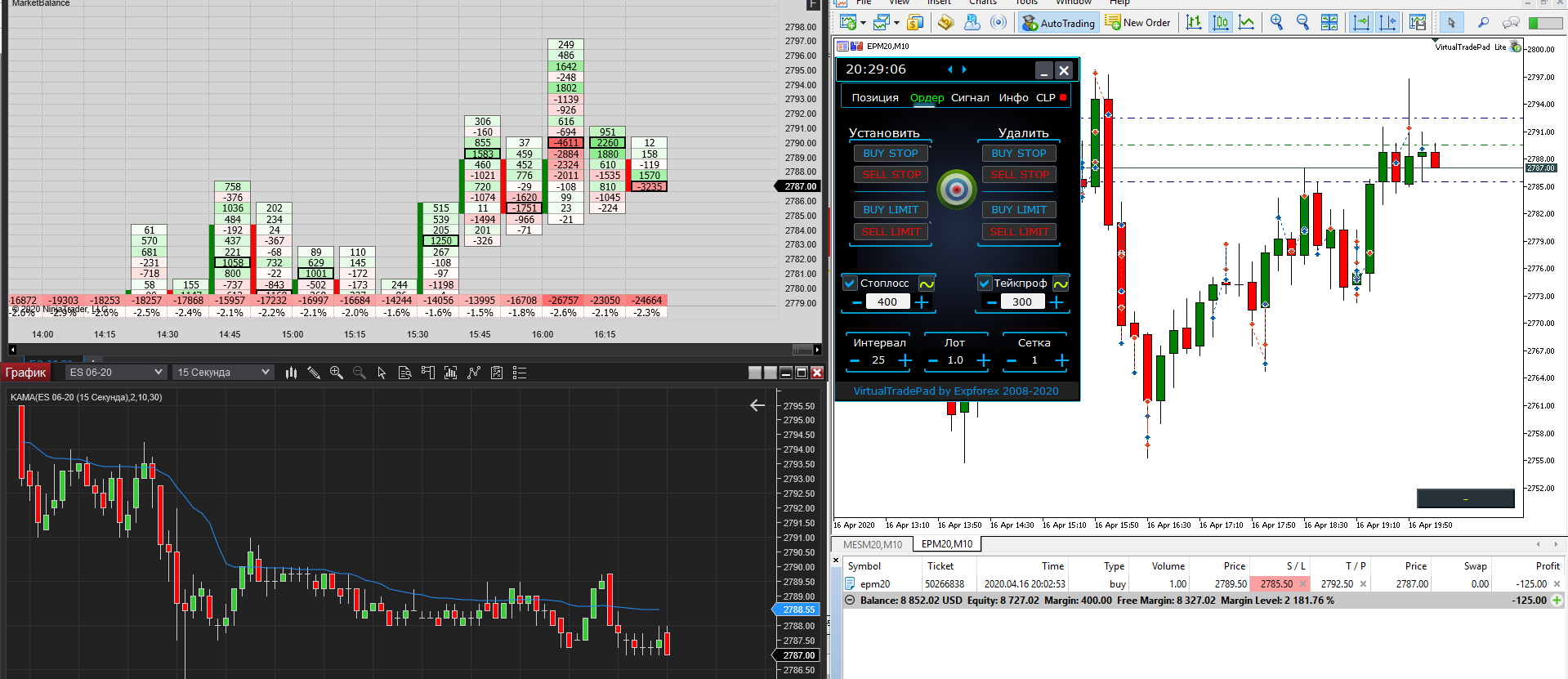Open new chart icon in MetaTrader toolbar
1568x679 pixels.
(848, 23)
